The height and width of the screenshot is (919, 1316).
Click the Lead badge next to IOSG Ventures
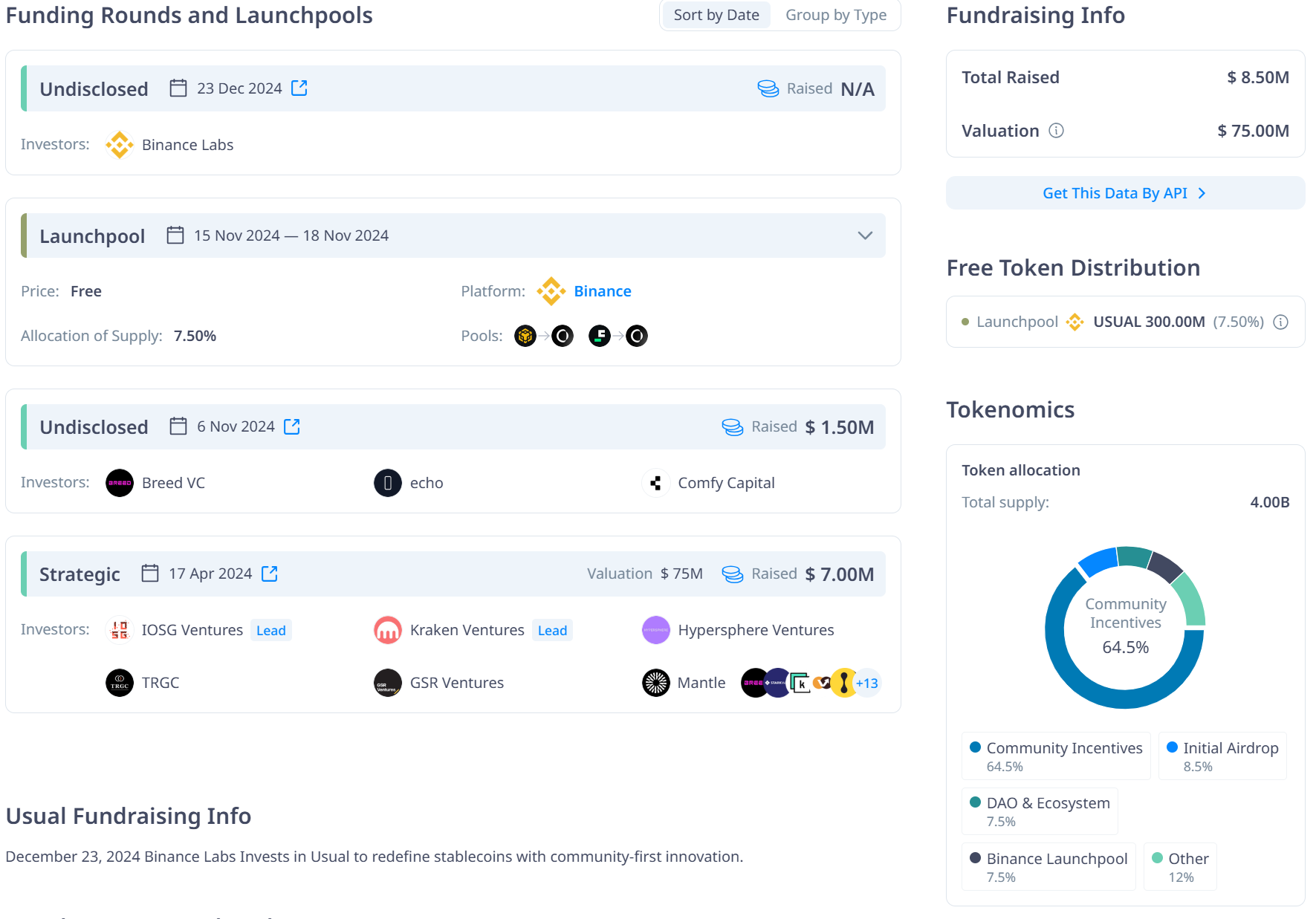tap(271, 630)
